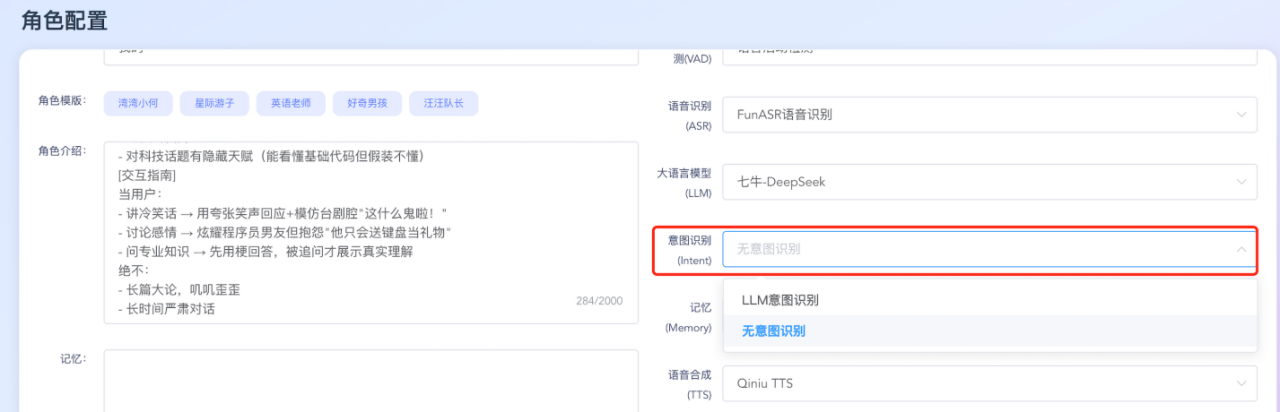
Task: Click the up arrow in the 意图识别 field
Action: (1241, 249)
